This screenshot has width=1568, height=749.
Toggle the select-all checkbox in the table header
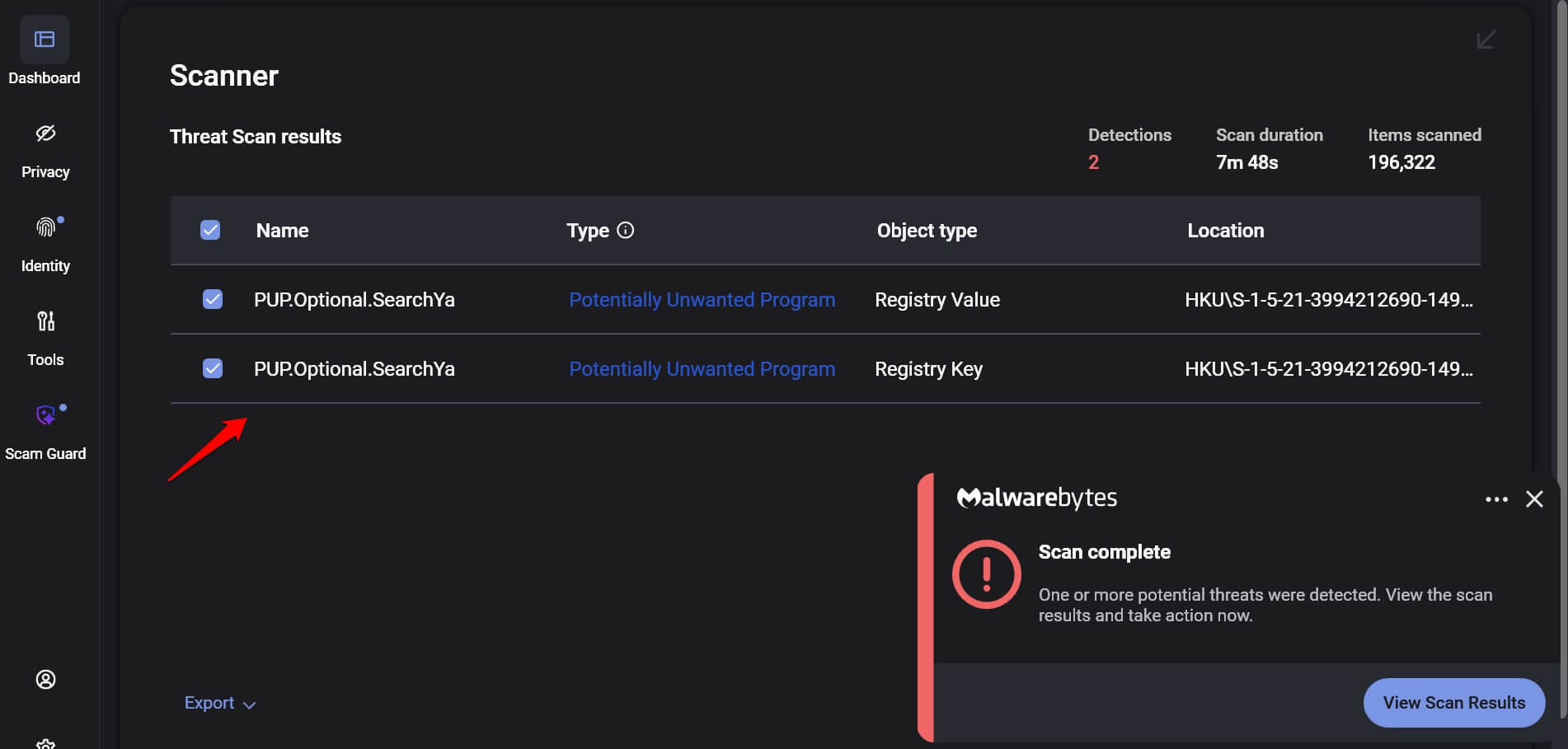(x=210, y=230)
